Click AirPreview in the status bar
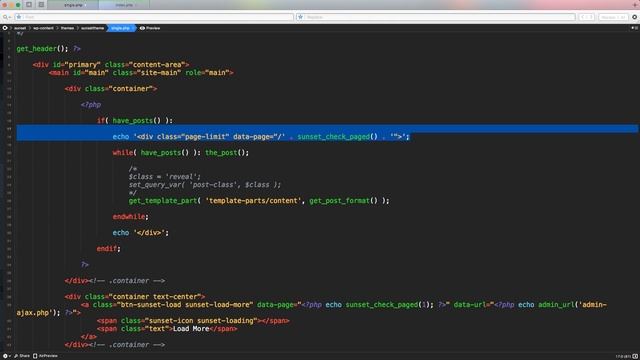Screen dimensions: 640x360 pyautogui.click(x=45, y=356)
